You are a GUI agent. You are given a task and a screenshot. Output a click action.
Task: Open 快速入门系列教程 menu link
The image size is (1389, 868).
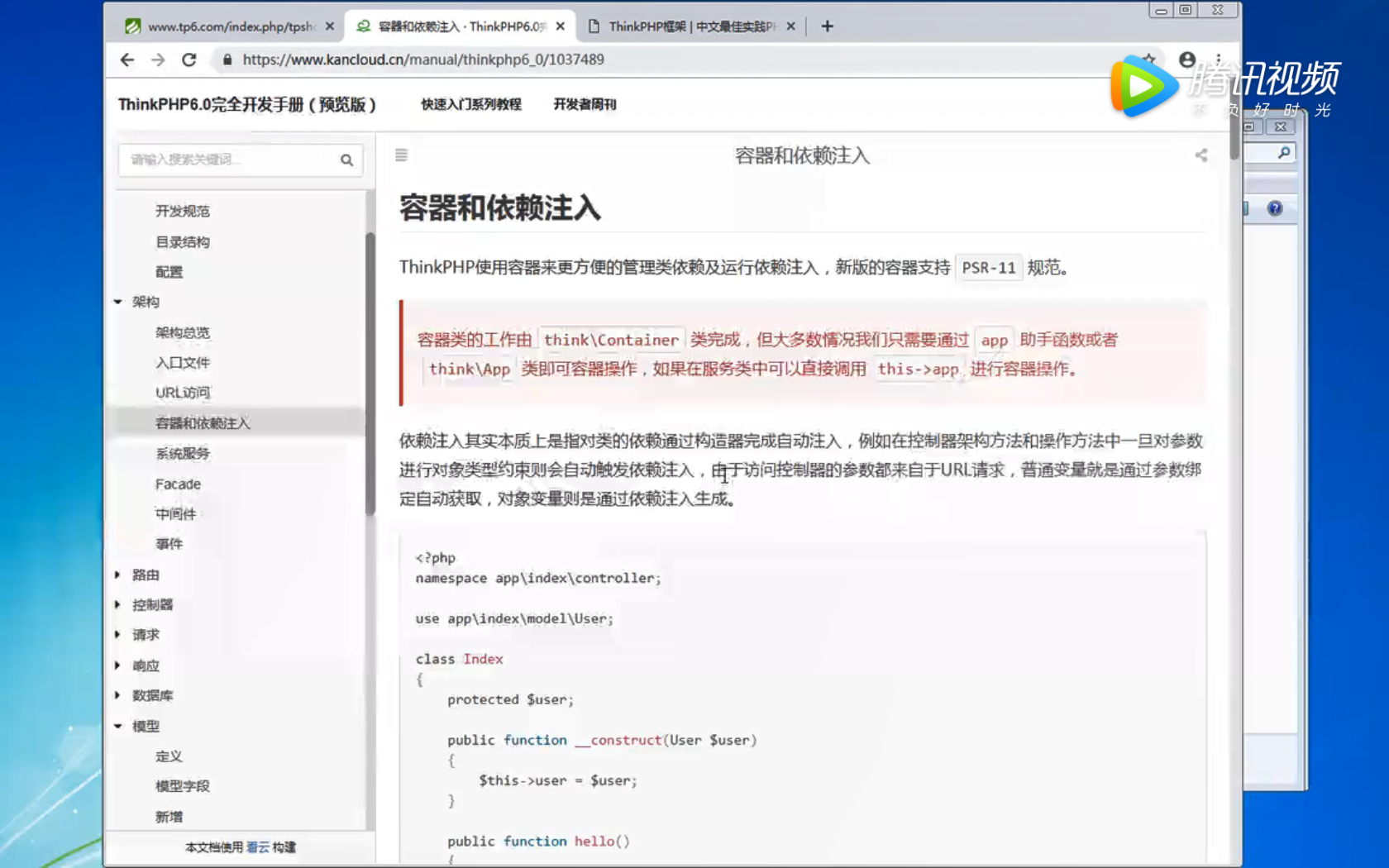point(471,104)
